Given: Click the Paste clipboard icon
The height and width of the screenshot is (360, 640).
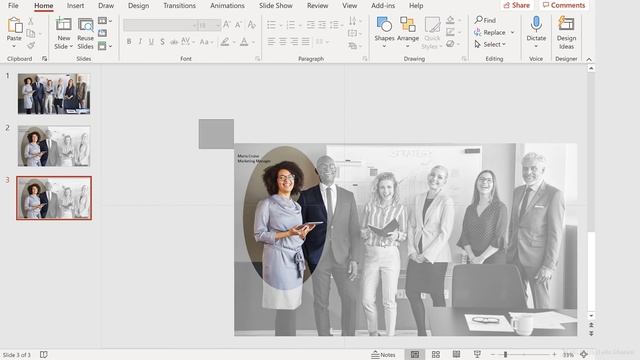Looking at the screenshot, I should click(x=15, y=25).
